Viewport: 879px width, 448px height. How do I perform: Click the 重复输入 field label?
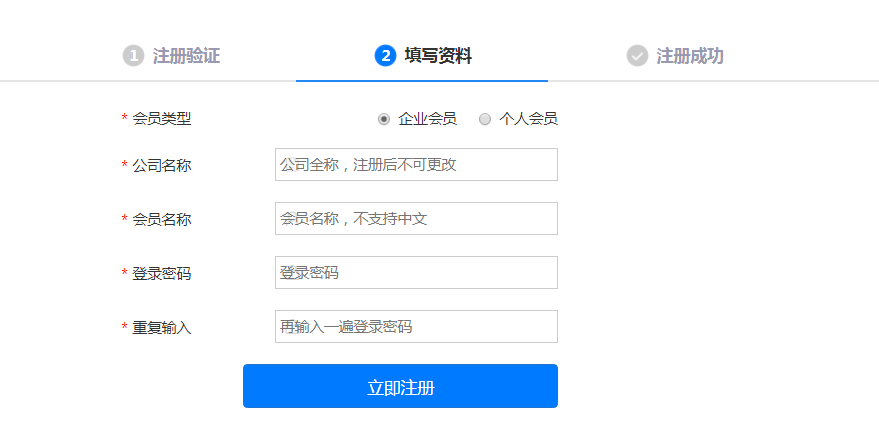(x=161, y=328)
